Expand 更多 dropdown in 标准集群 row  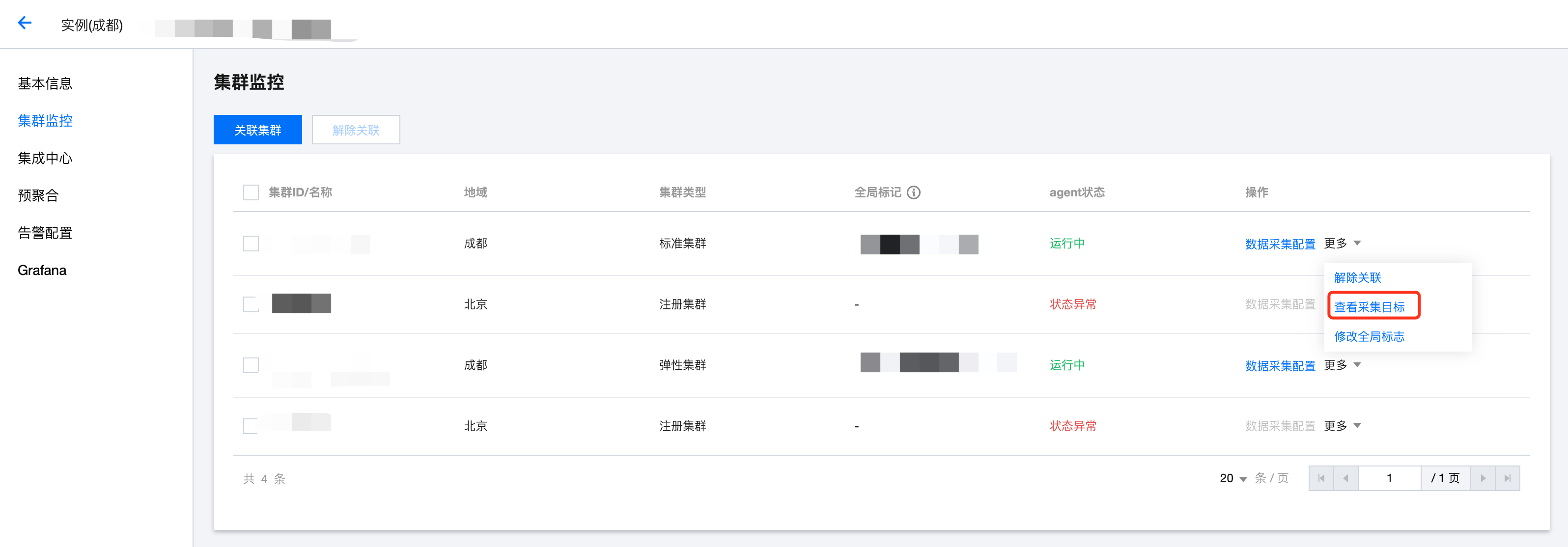[1342, 244]
